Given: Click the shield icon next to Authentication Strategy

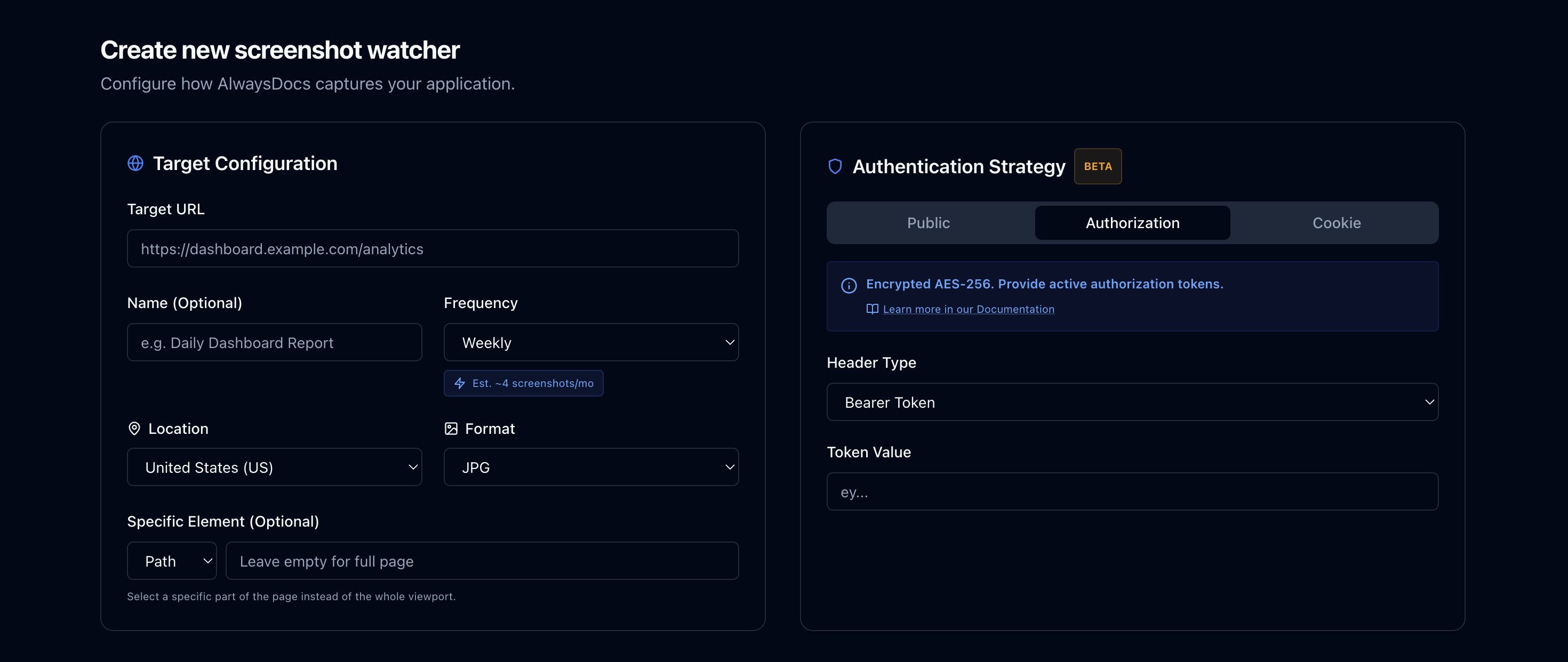Looking at the screenshot, I should [835, 166].
